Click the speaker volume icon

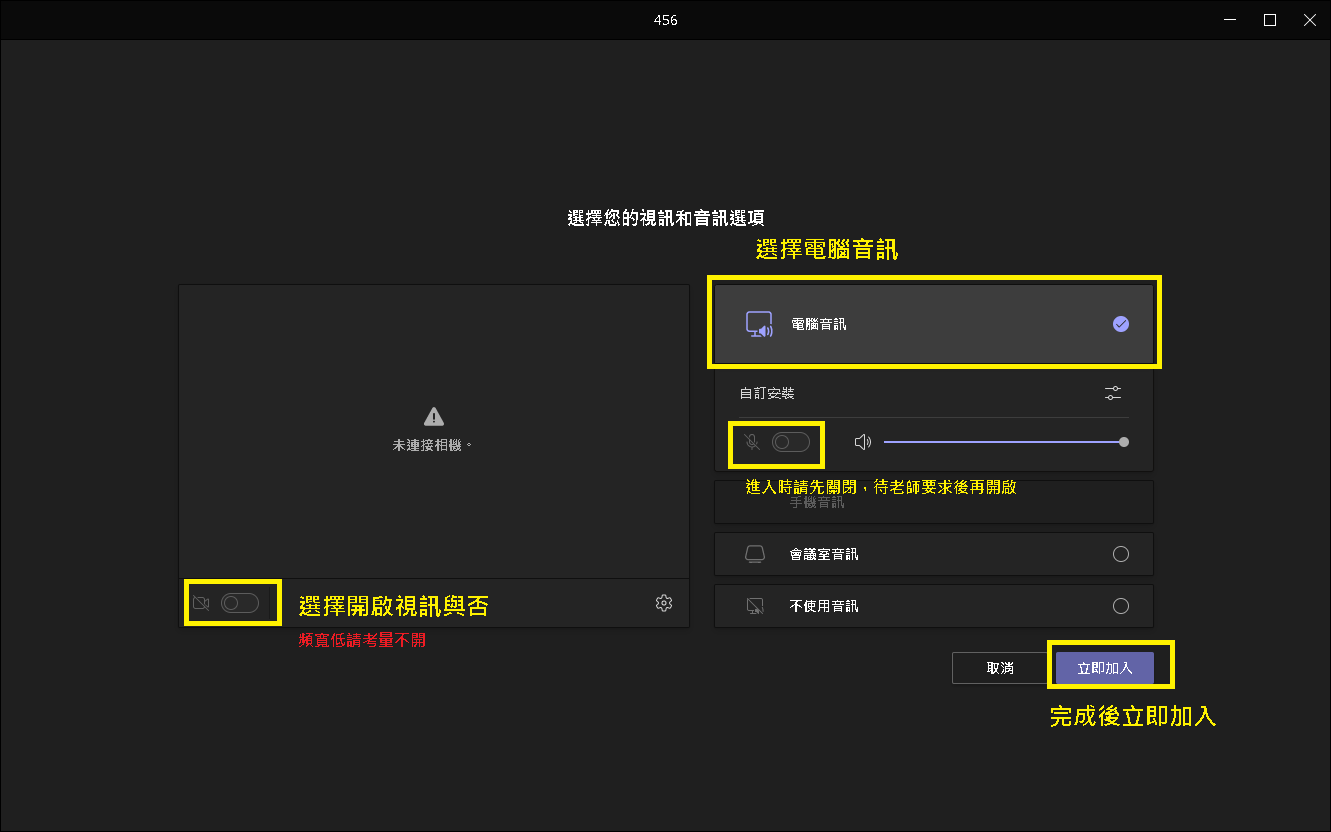pyautogui.click(x=863, y=442)
